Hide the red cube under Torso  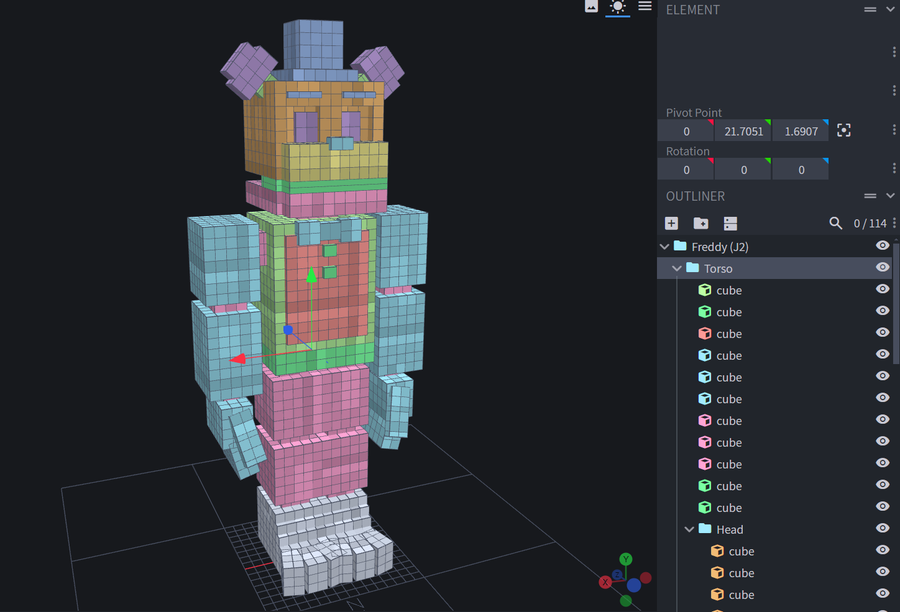click(x=882, y=332)
